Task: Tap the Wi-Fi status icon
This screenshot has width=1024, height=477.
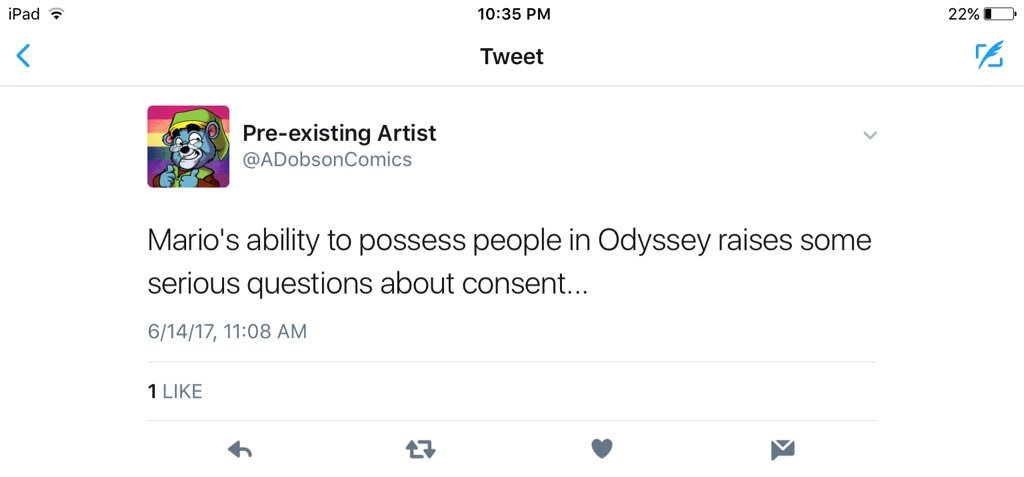Action: 56,14
